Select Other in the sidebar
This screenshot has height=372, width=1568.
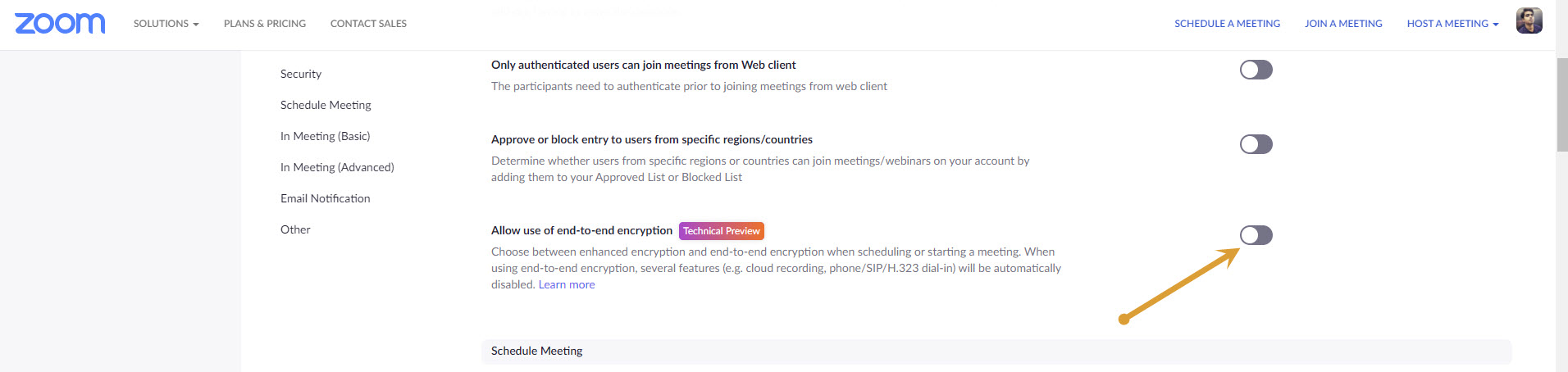(295, 229)
